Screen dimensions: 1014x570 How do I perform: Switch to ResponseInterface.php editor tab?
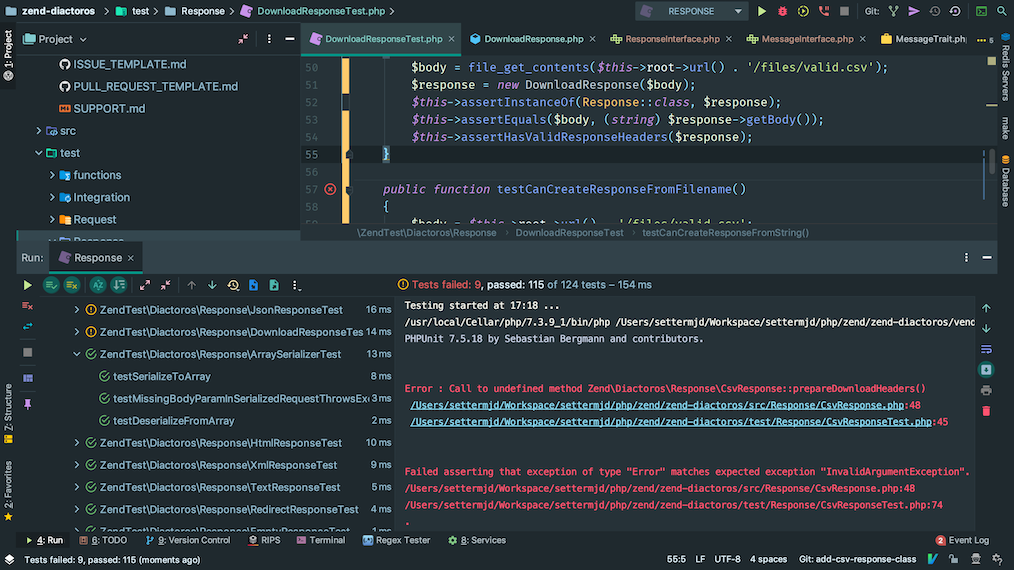pyautogui.click(x=671, y=39)
